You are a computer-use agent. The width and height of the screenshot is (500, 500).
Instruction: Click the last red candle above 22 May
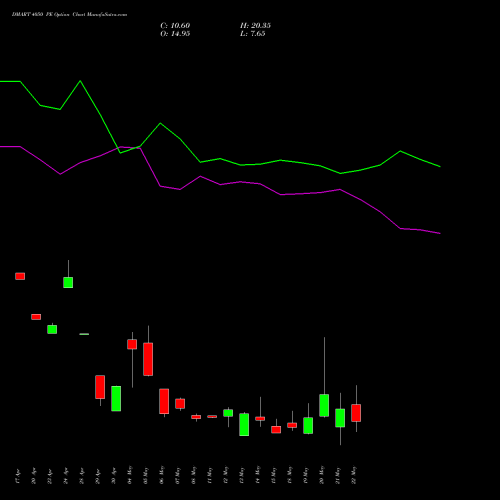pos(356,413)
